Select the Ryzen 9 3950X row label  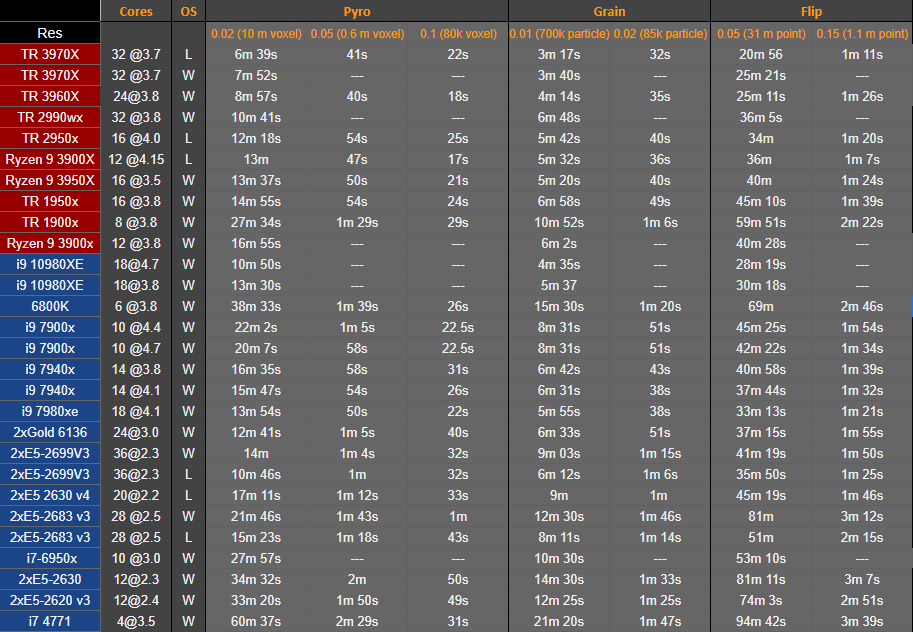click(x=50, y=180)
